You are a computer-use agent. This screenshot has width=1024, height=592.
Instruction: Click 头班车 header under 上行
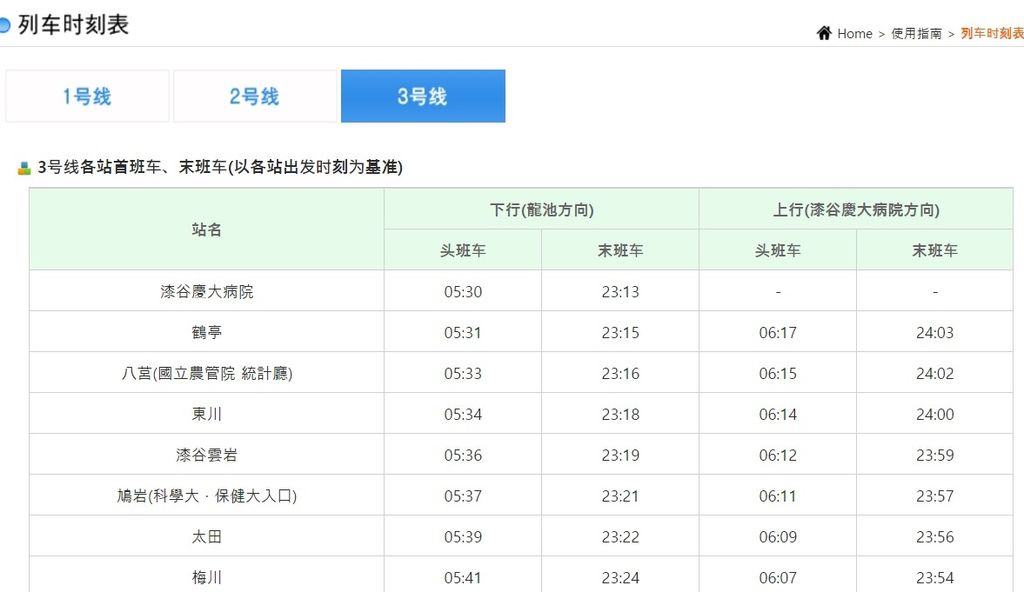pyautogui.click(x=777, y=250)
